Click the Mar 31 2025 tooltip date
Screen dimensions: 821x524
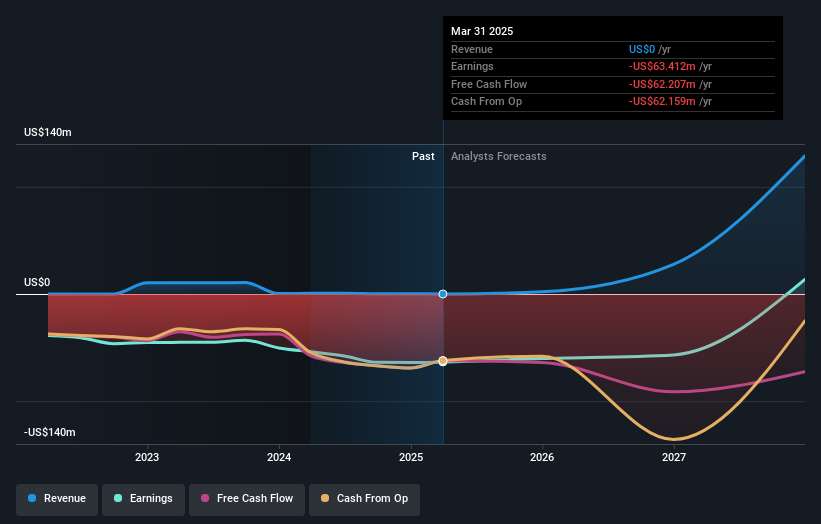click(x=482, y=31)
